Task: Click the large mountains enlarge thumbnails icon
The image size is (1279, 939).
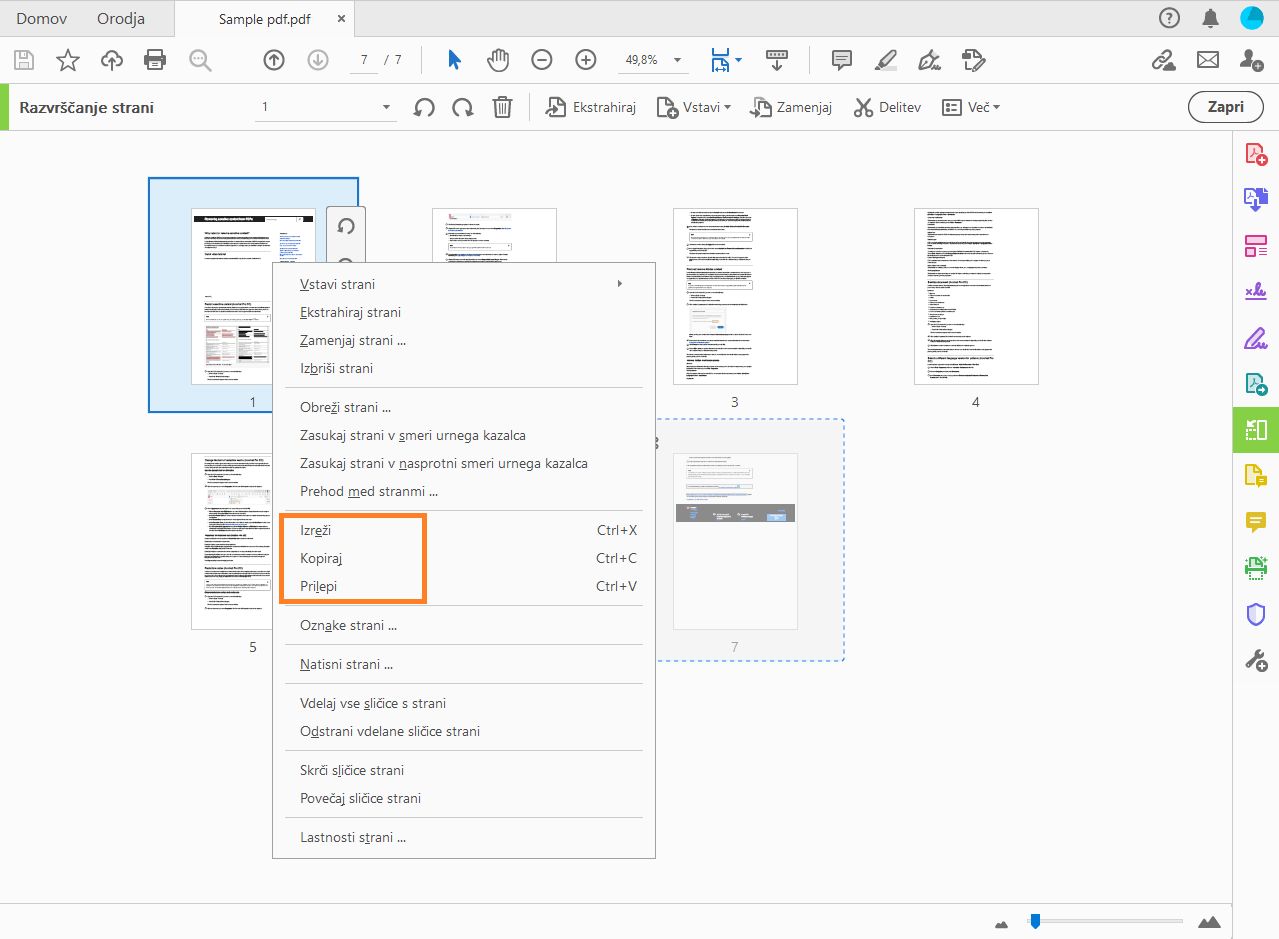Action: pyautogui.click(x=1210, y=921)
